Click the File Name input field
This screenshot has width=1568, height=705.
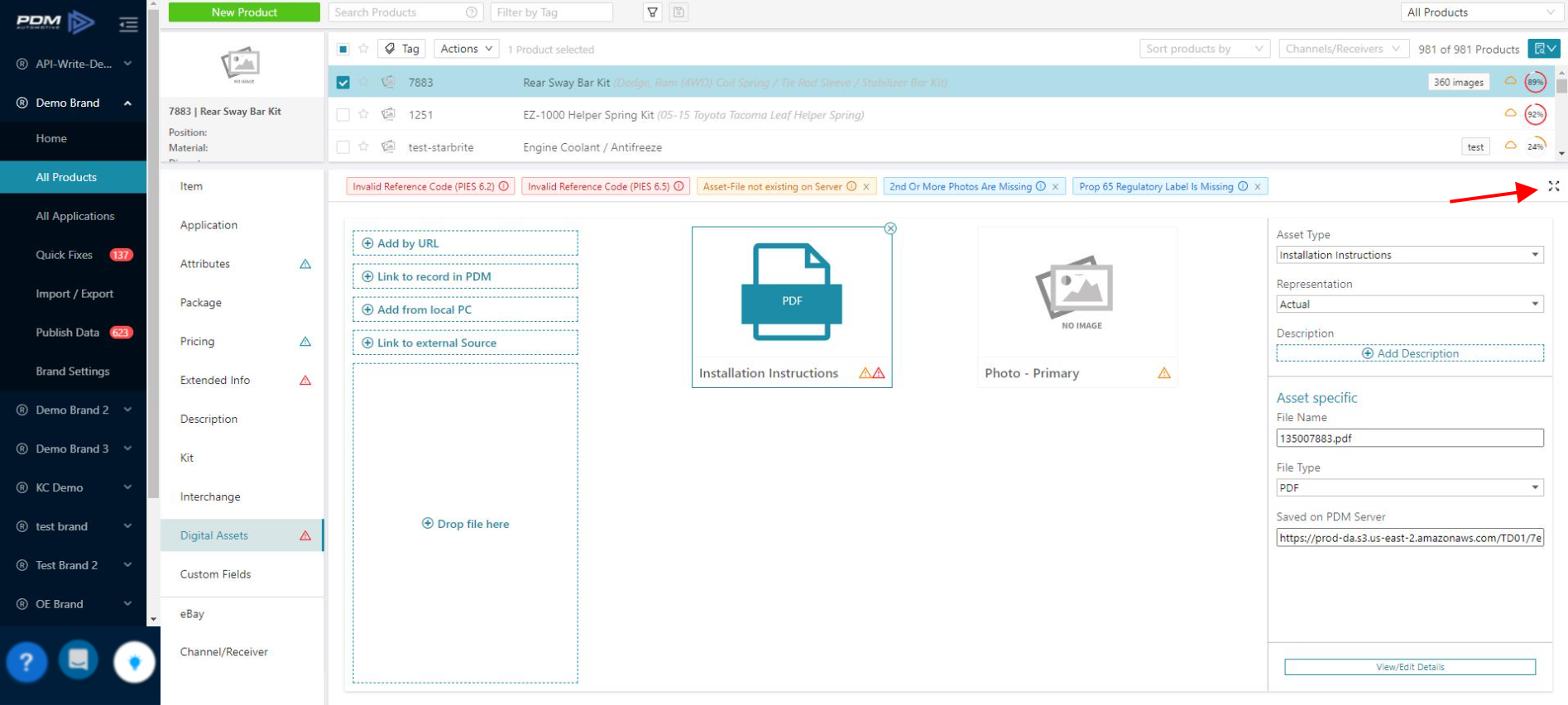(1410, 439)
